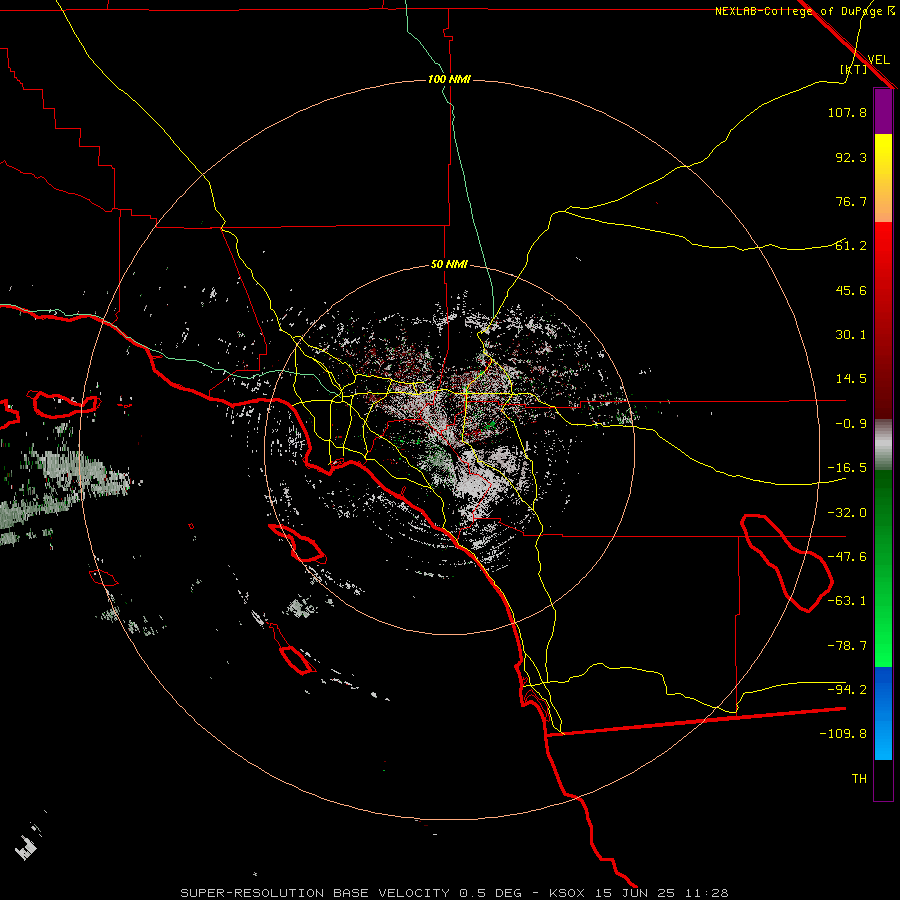The height and width of the screenshot is (900, 900).
Task: Click the 14.5 legend value
Action: 851,379
